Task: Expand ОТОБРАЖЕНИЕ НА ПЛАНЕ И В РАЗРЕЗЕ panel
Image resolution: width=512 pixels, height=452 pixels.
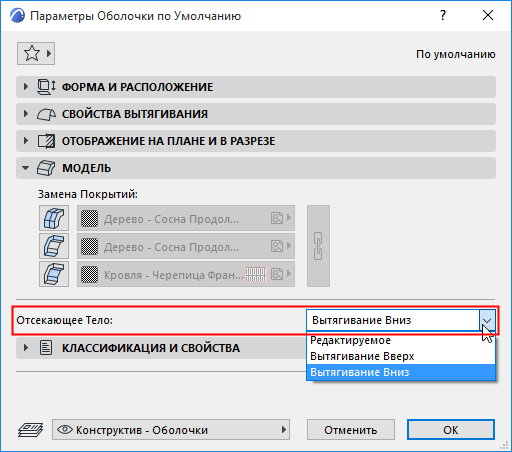Action: pos(256,141)
